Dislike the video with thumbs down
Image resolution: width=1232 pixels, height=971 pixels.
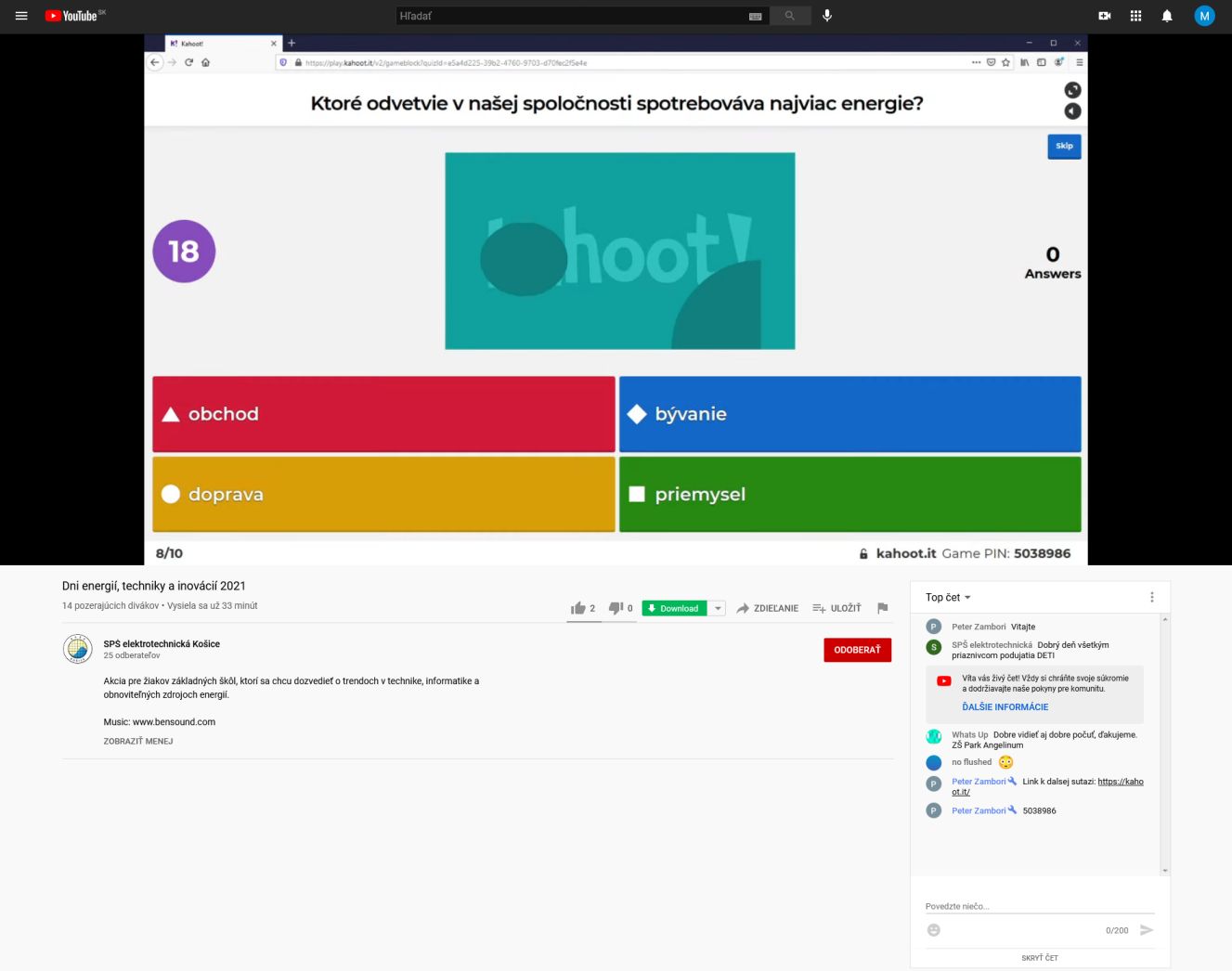tap(616, 608)
